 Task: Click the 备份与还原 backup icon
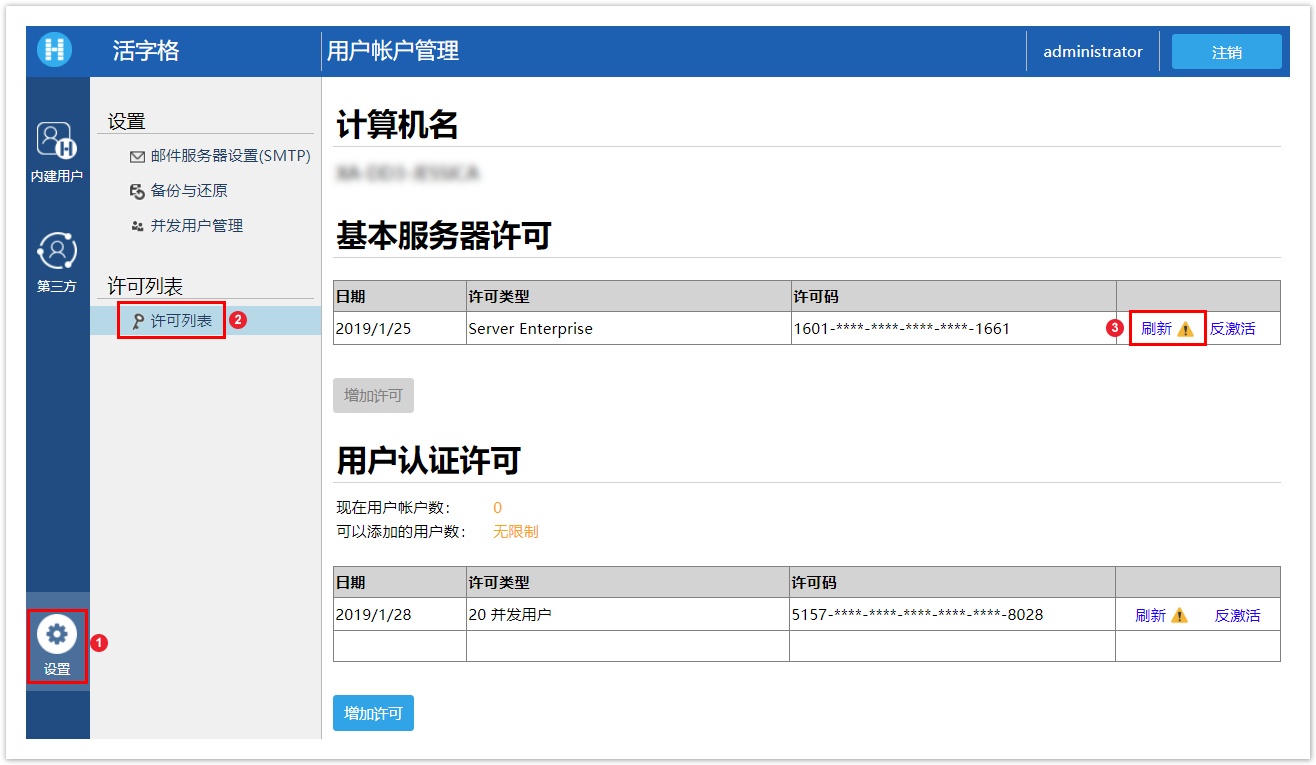(137, 191)
